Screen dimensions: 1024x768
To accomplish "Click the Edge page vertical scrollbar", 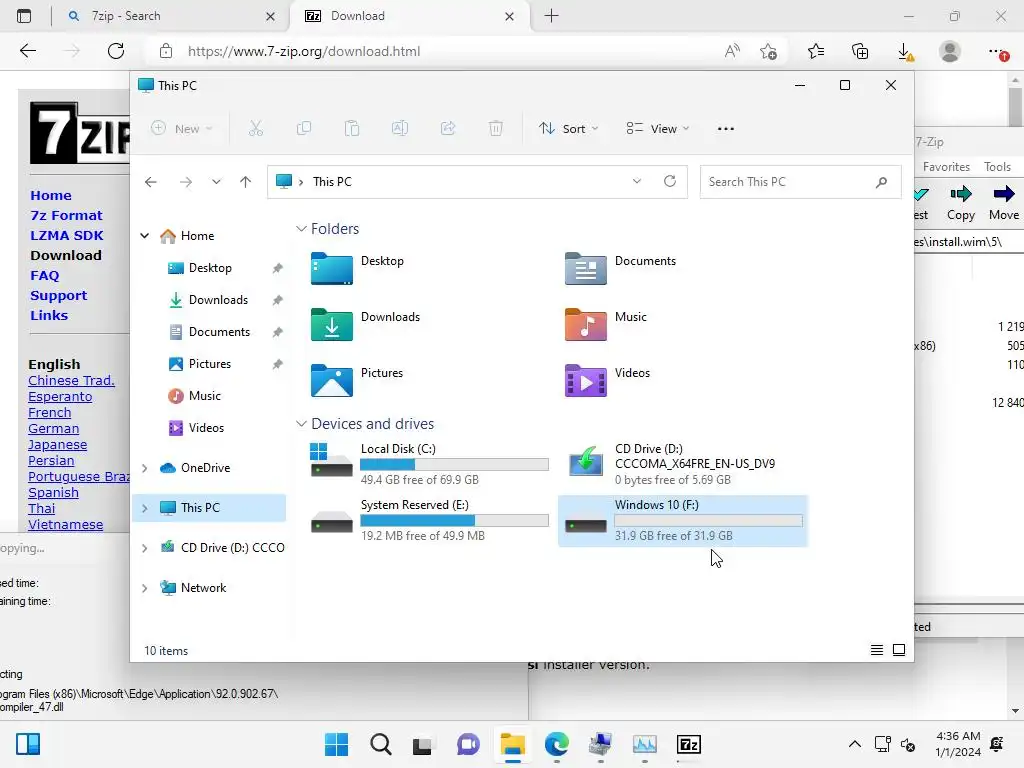I will pos(1015,108).
